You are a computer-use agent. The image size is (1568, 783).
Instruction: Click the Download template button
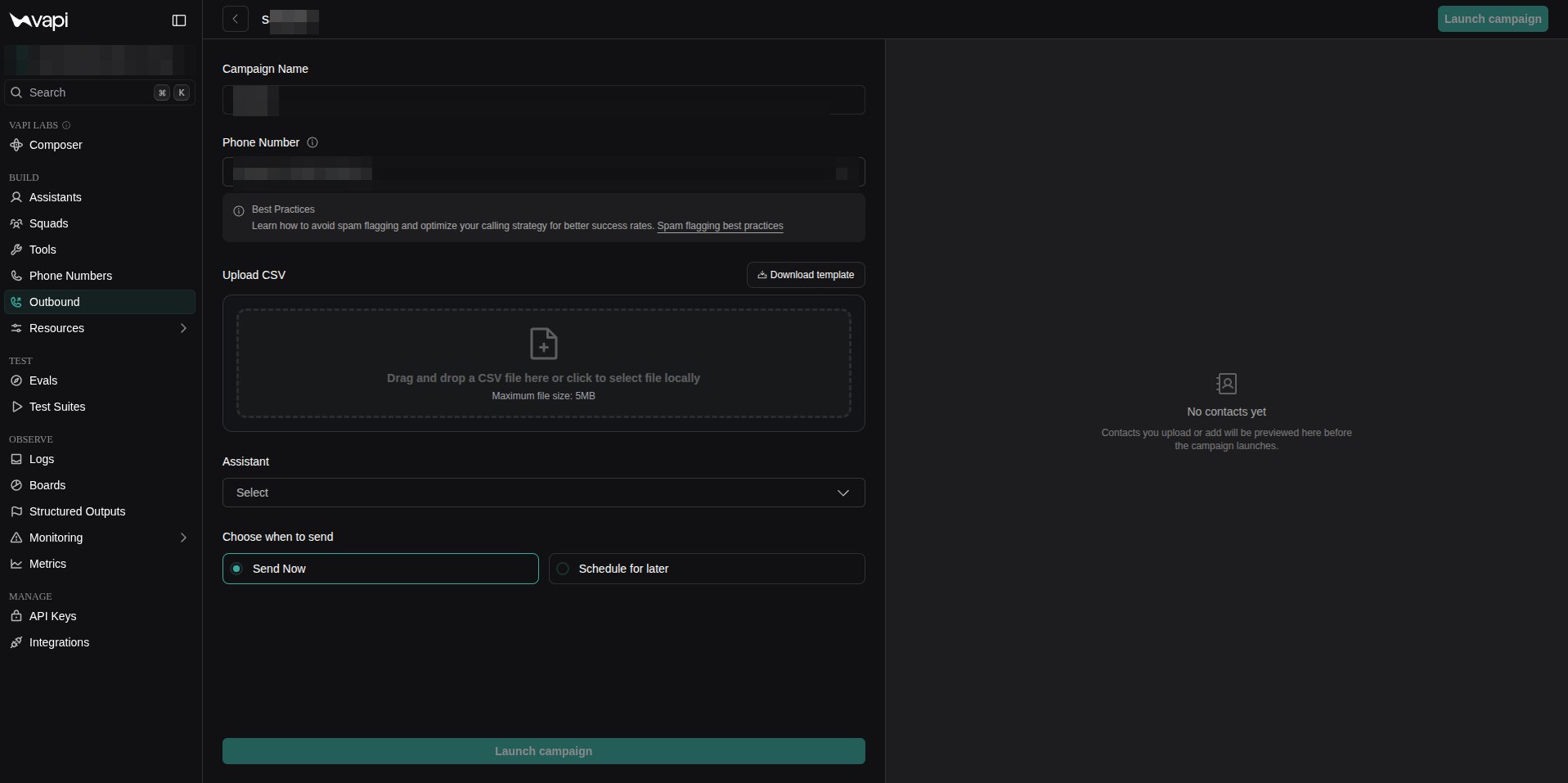(x=806, y=275)
